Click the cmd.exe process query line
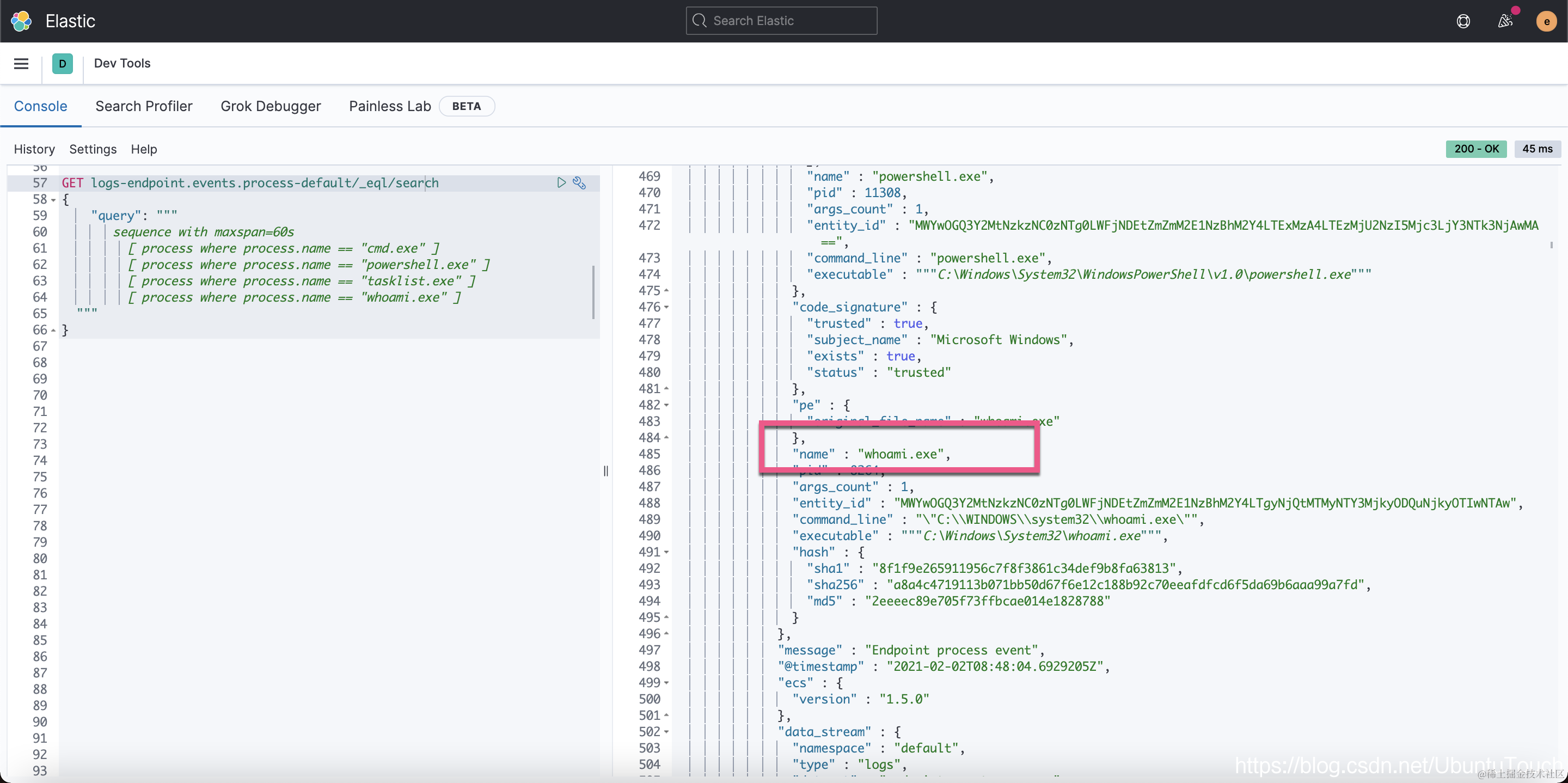Viewport: 1568px width, 783px height. click(x=284, y=248)
